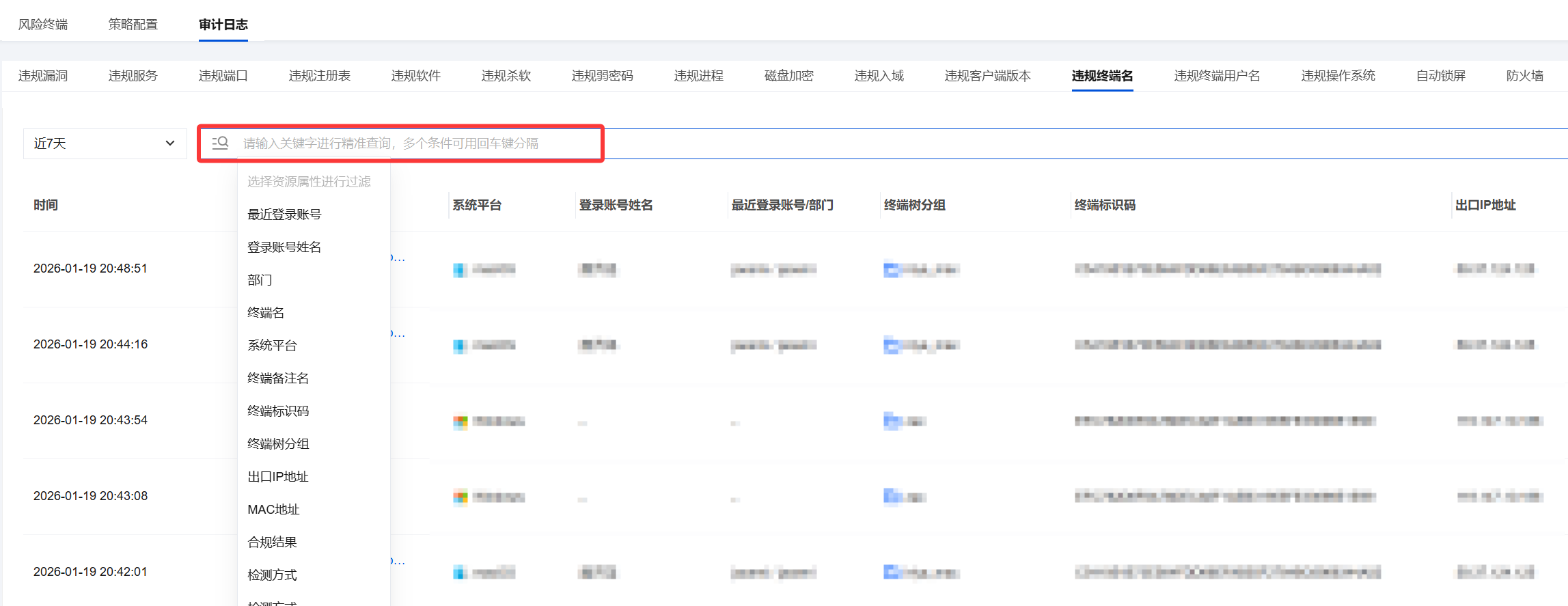Open the 近7天 time range dropdown

(105, 143)
